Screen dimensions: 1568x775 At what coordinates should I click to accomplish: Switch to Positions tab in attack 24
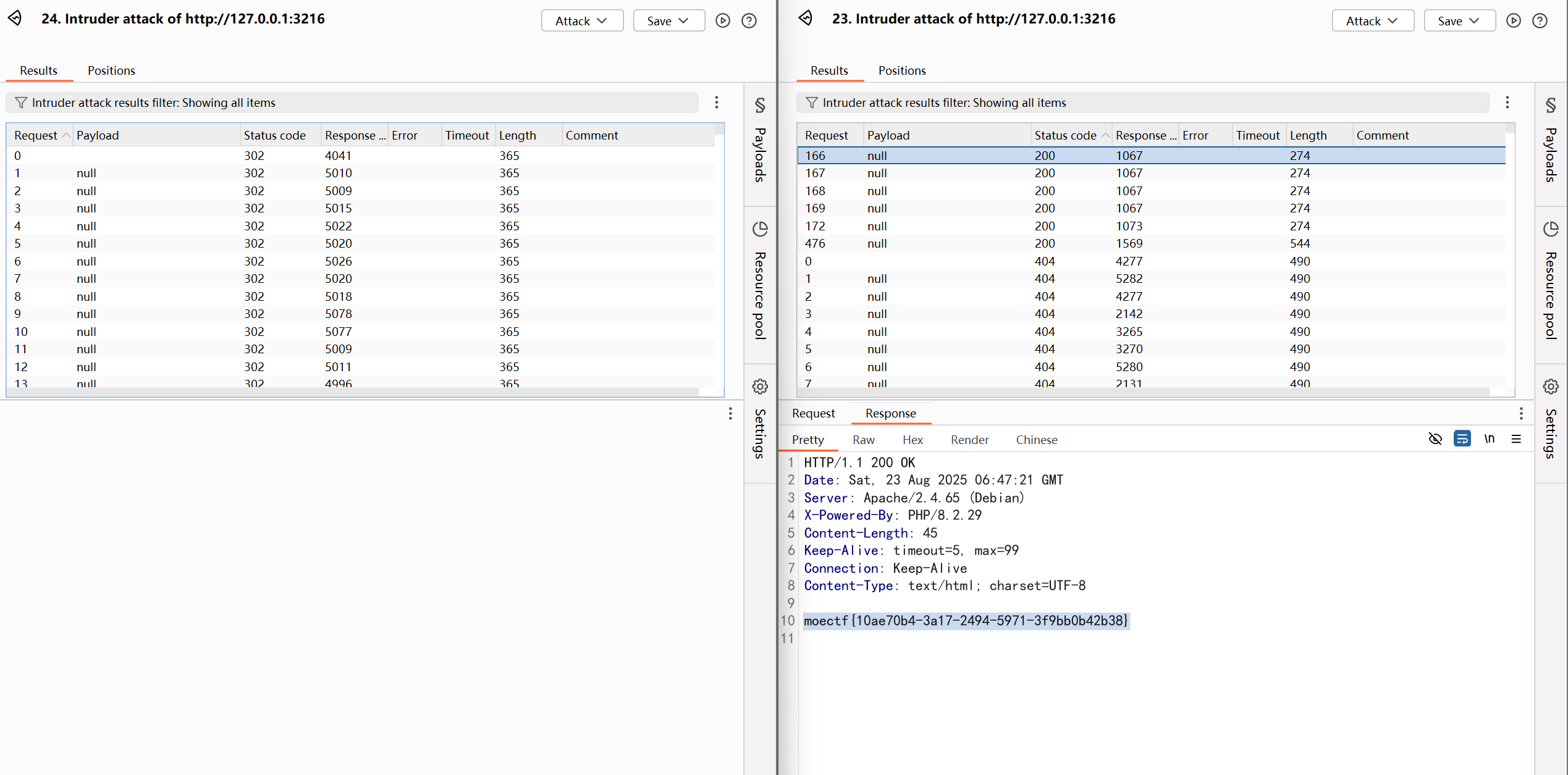click(111, 70)
